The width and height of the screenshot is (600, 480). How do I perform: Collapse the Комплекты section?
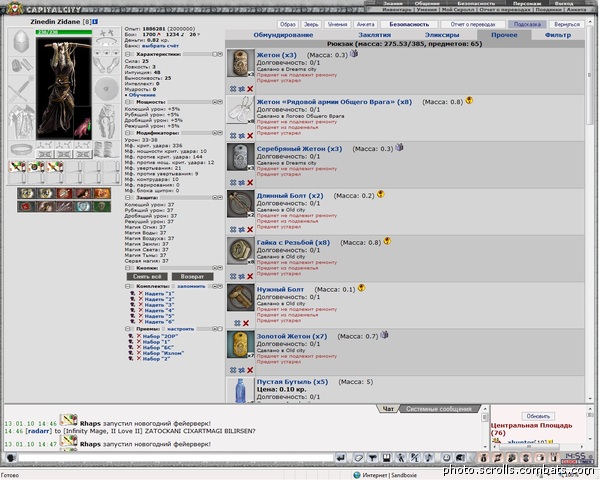tap(128, 286)
